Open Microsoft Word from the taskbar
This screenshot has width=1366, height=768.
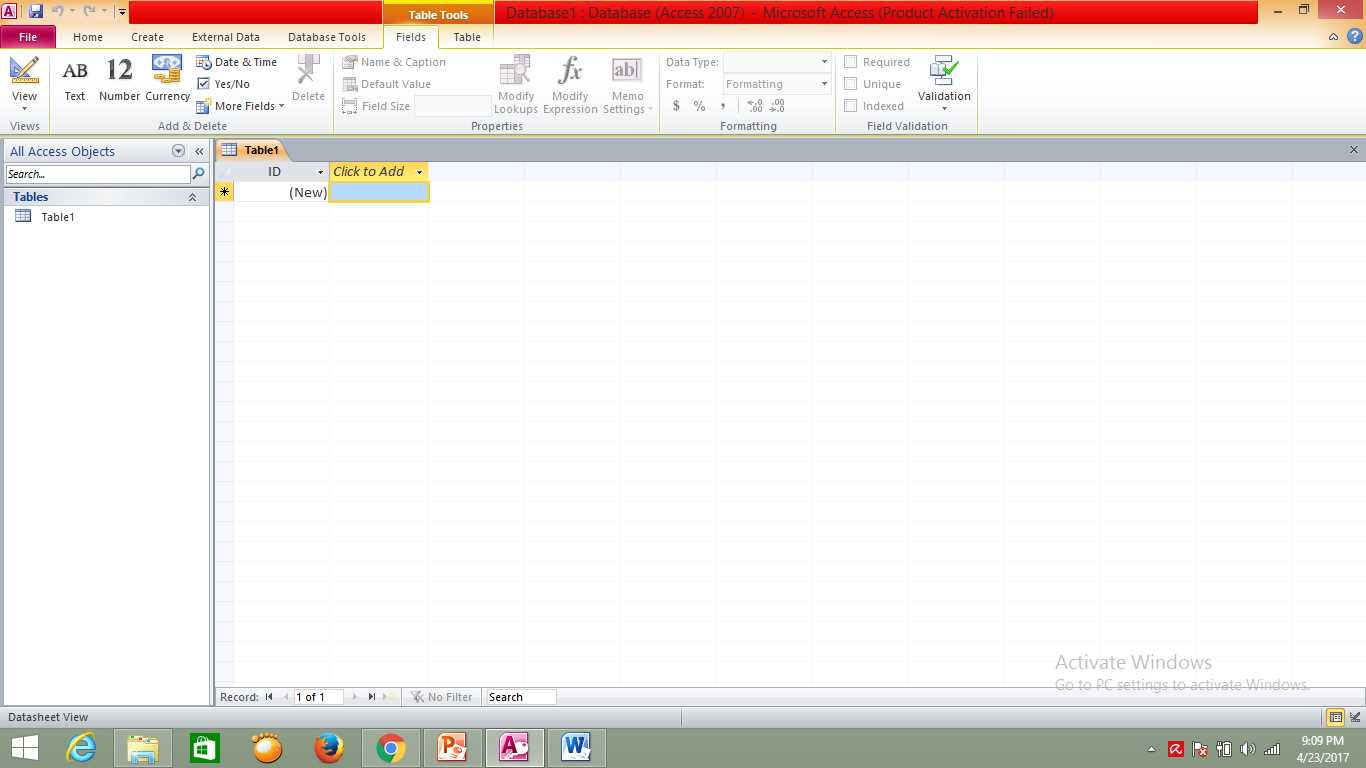(x=576, y=747)
